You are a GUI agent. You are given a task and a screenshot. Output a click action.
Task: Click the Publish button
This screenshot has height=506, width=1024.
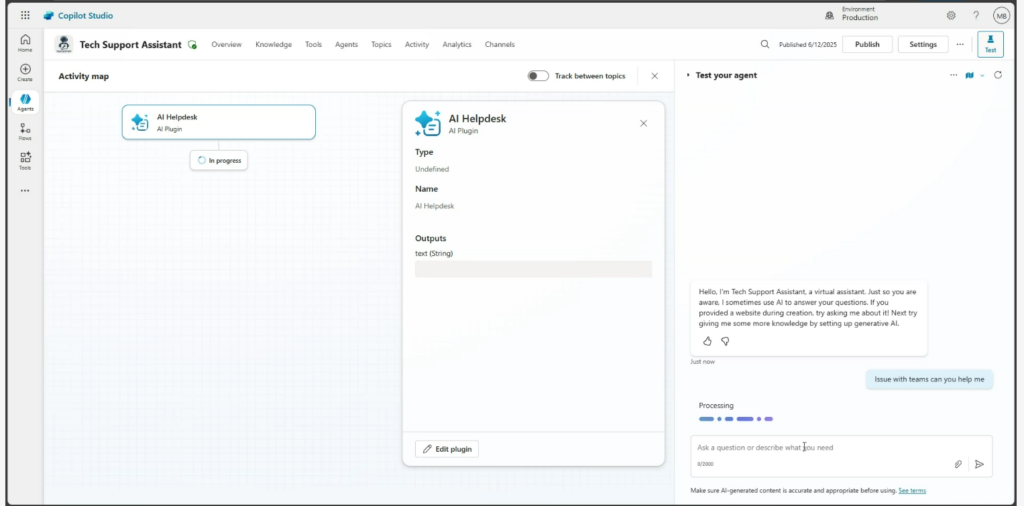pyautogui.click(x=867, y=44)
